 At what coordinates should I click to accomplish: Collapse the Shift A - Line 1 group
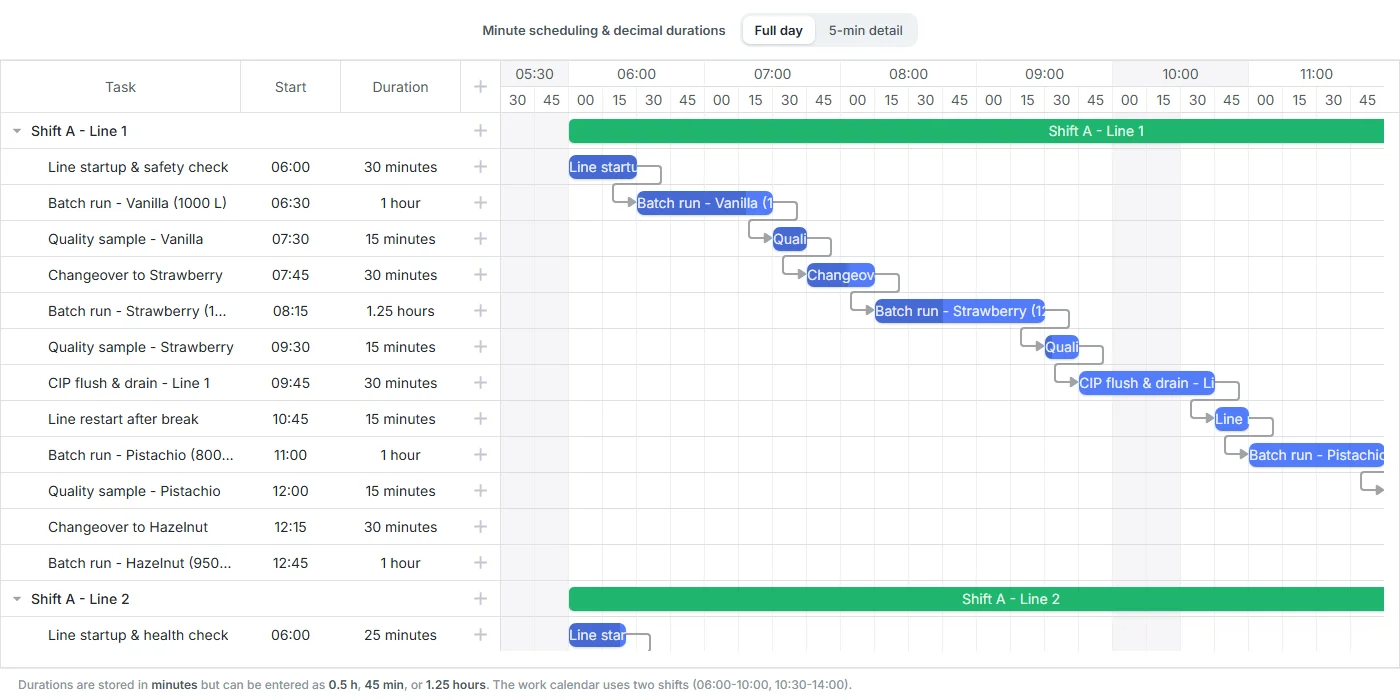17,131
